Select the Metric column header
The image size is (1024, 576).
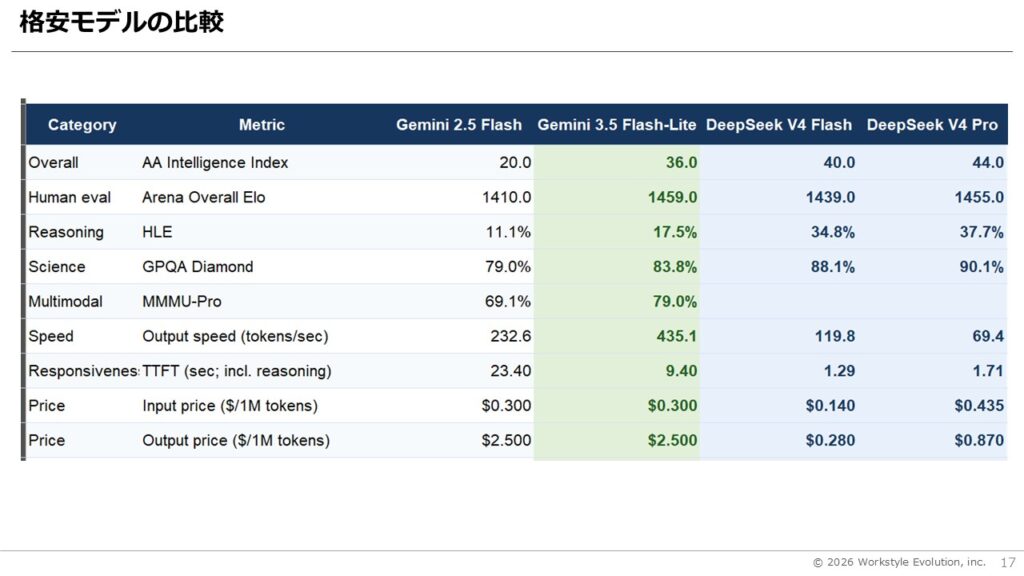point(261,125)
